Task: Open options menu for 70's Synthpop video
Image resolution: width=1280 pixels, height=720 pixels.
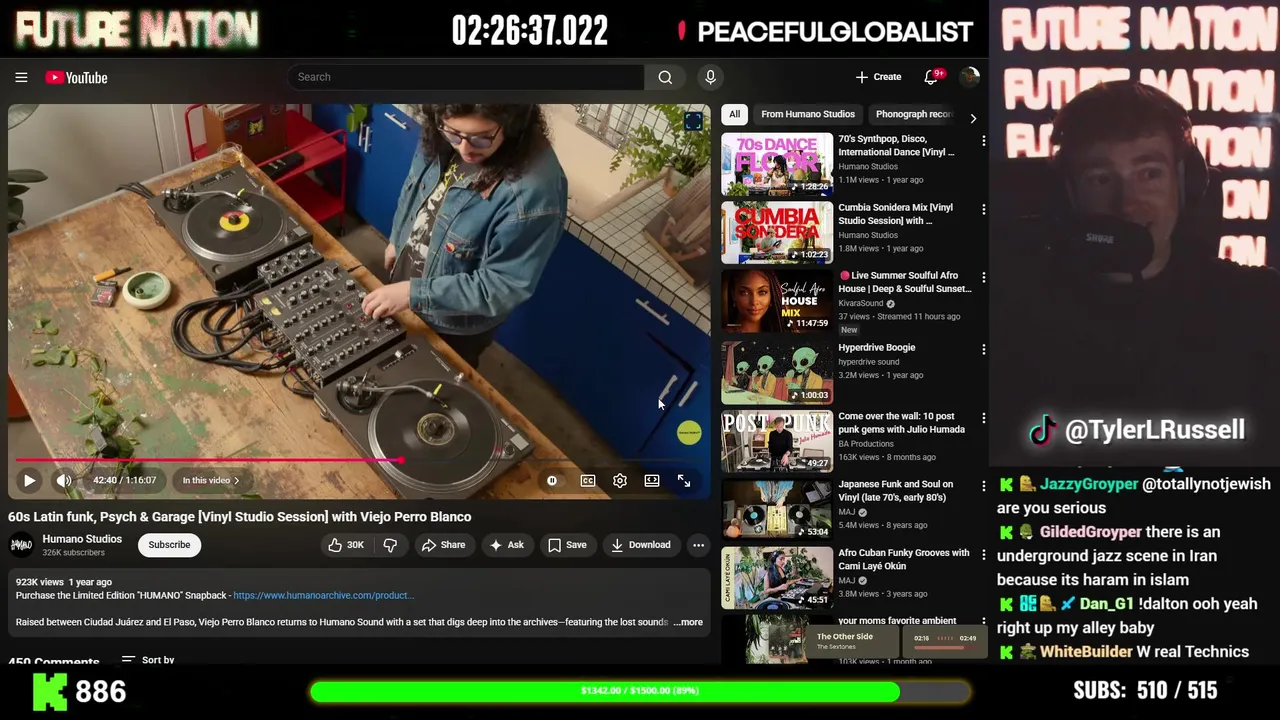Action: click(983, 142)
